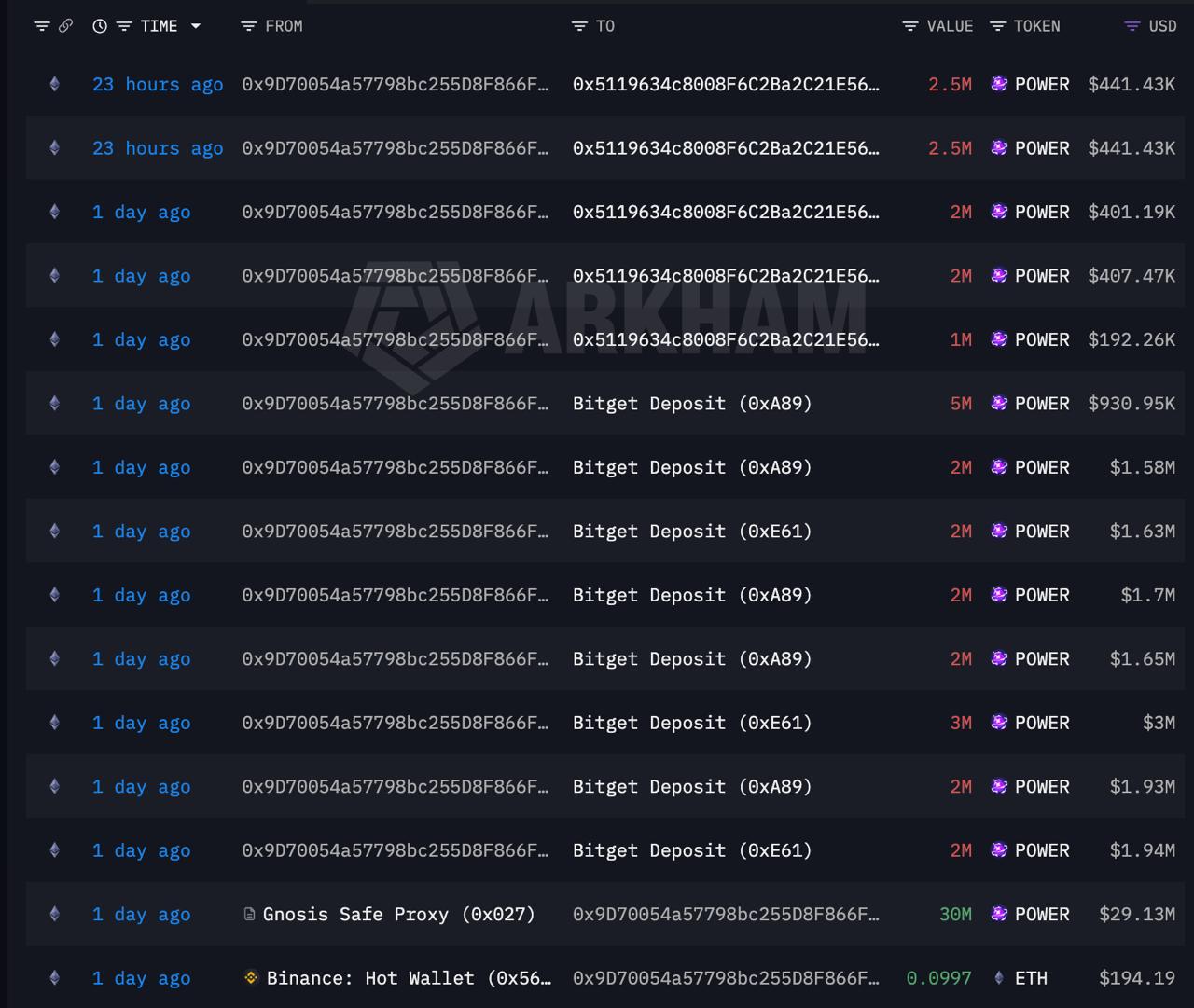The image size is (1194, 1008).
Task: Click the Ethereum chain icon in $407.47K row
Action: (54, 276)
